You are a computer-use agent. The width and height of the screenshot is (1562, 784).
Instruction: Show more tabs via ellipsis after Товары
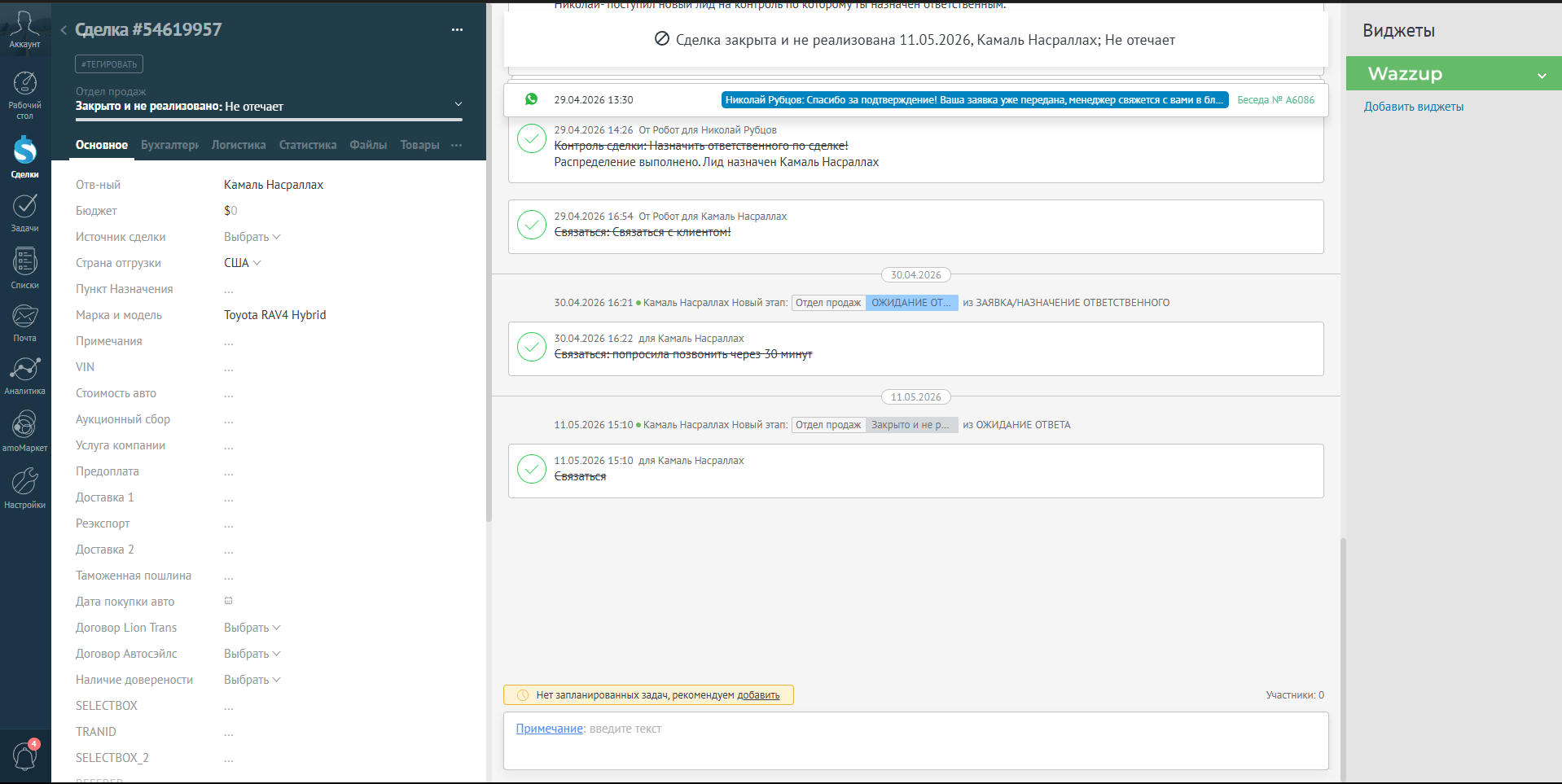tap(456, 145)
